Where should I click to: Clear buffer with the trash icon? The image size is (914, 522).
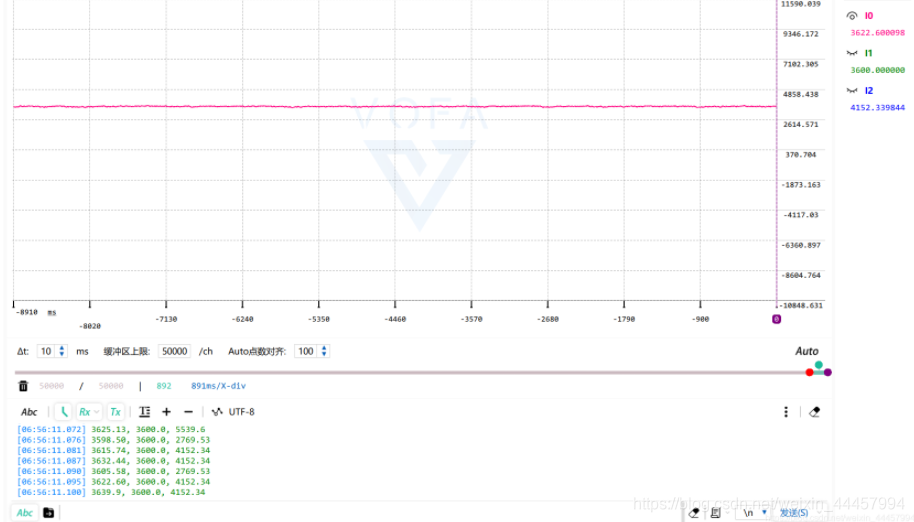[23, 386]
